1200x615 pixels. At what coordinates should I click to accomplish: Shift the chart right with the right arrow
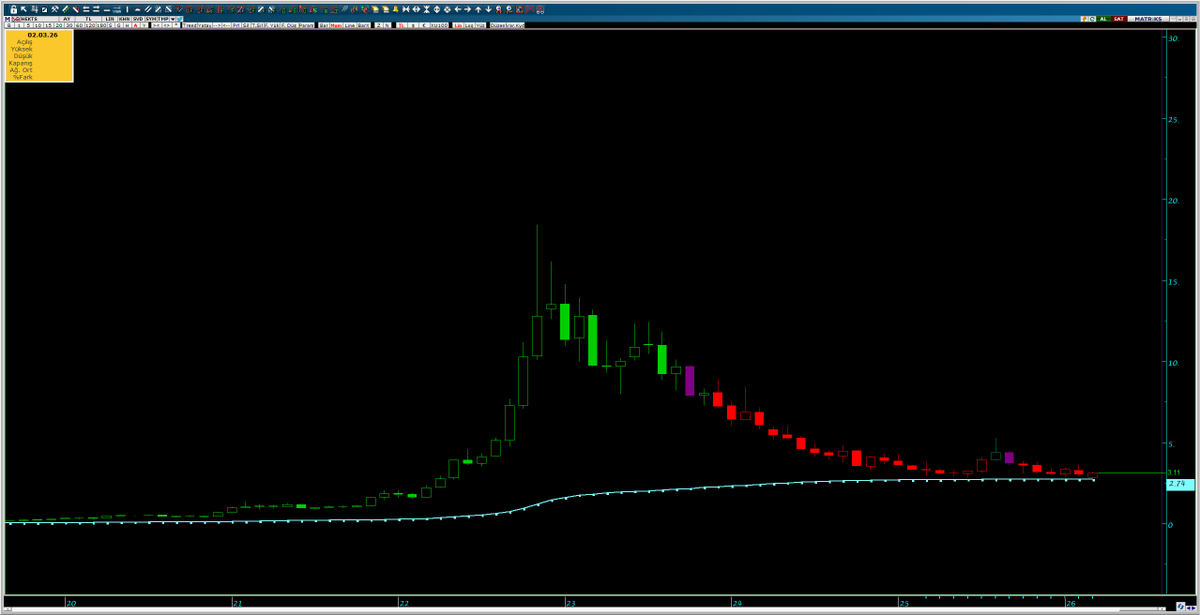(468, 10)
